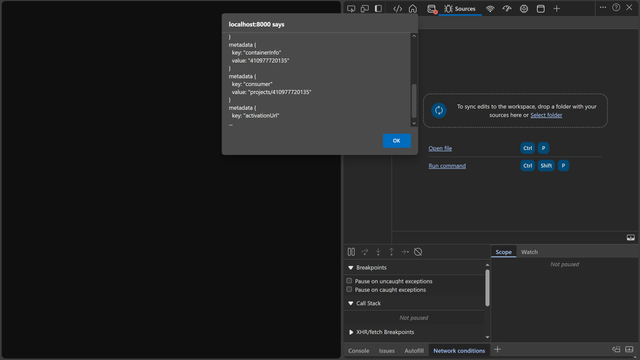Enable Pause on uncaught exceptions

click(349, 281)
